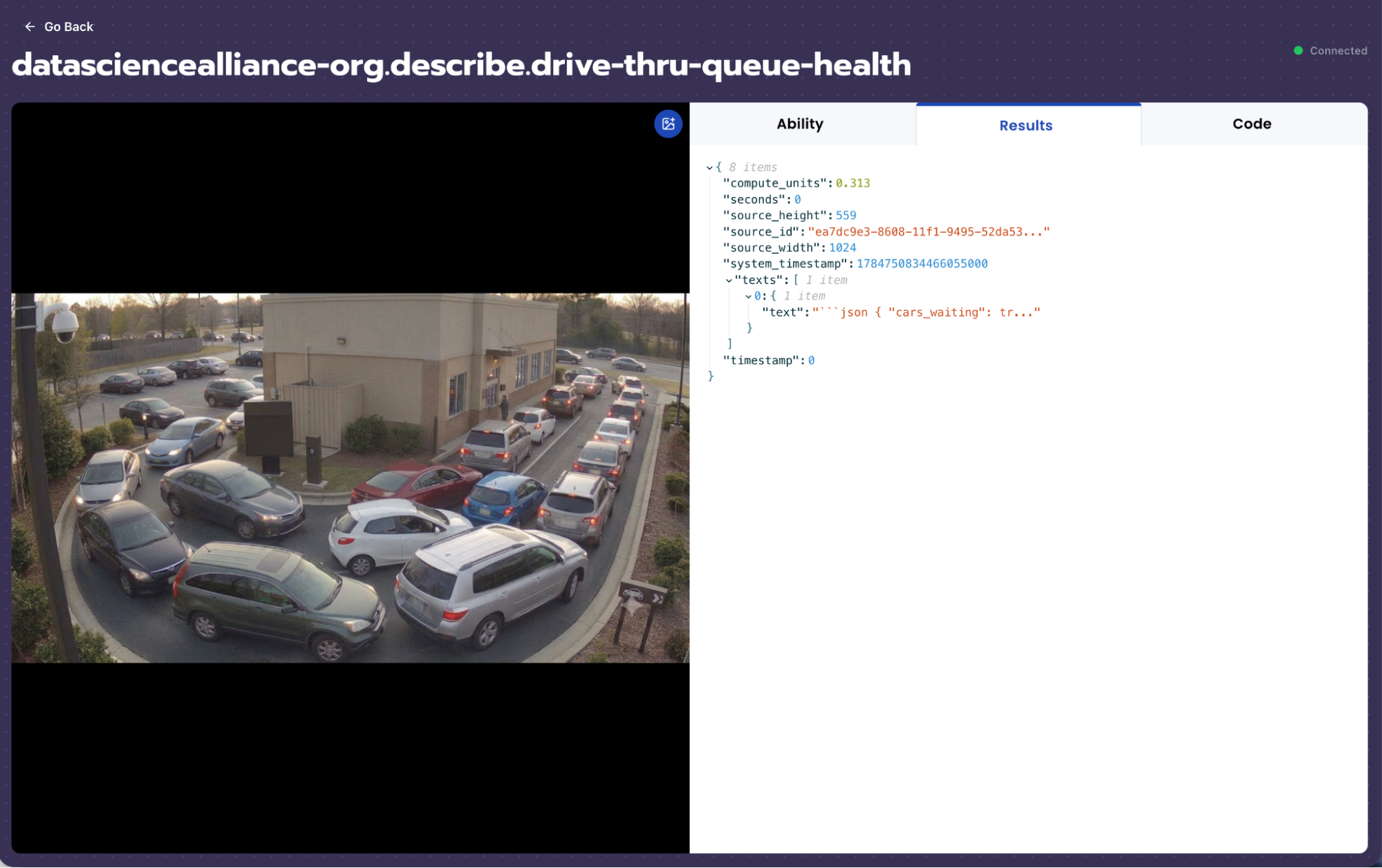Viewport: 1382px width, 868px height.
Task: Click the Go Back arrow icon
Action: pos(30,26)
